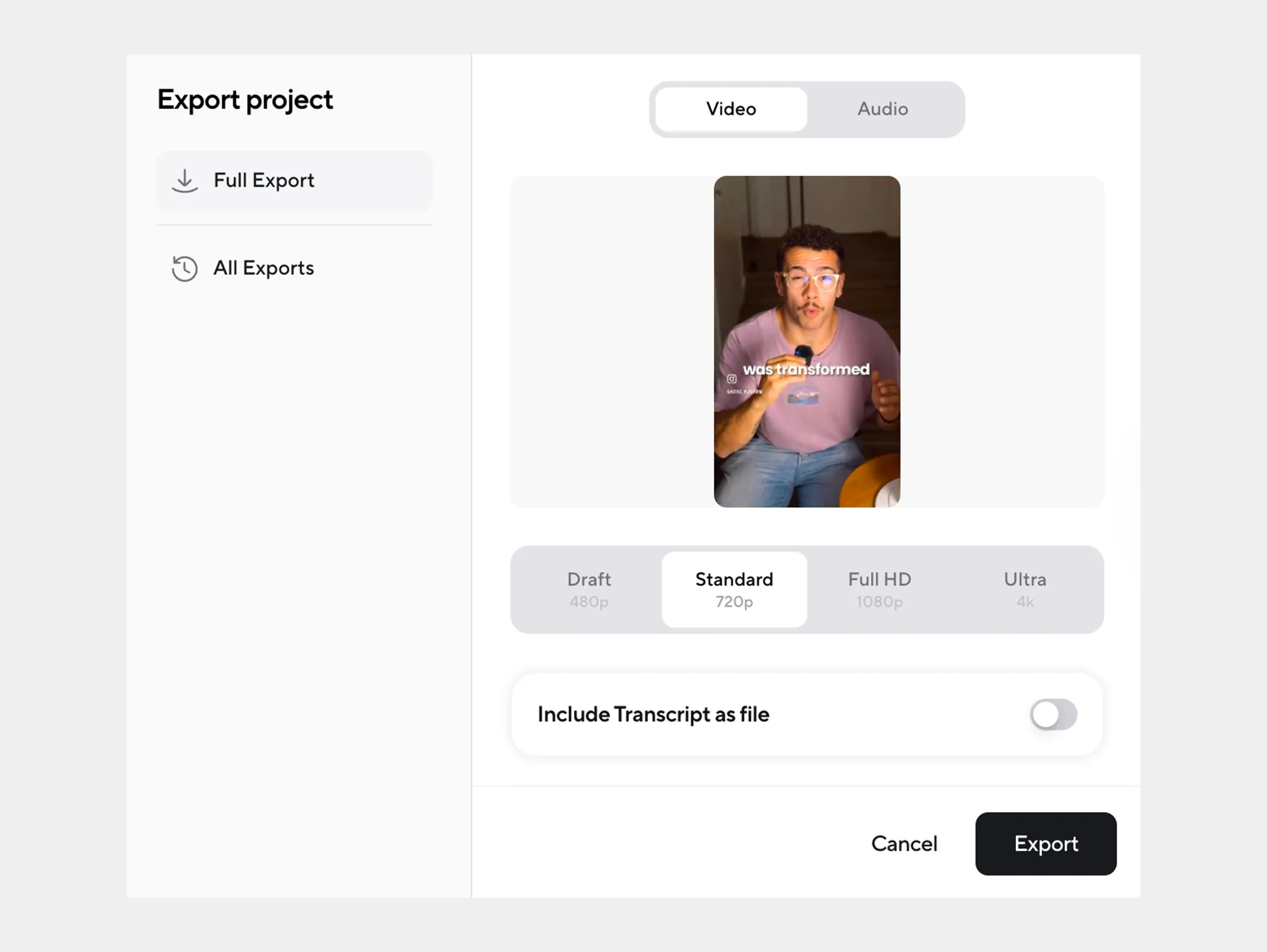Set quality to Ultra 4k
1267x952 pixels.
coord(1024,589)
